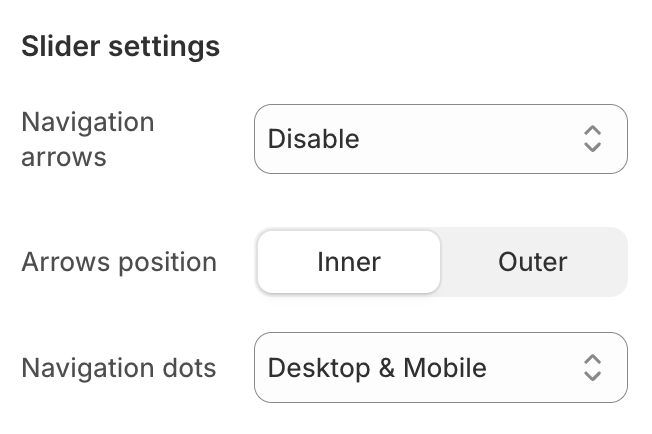Click the Desktop & Mobile value text

[377, 368]
